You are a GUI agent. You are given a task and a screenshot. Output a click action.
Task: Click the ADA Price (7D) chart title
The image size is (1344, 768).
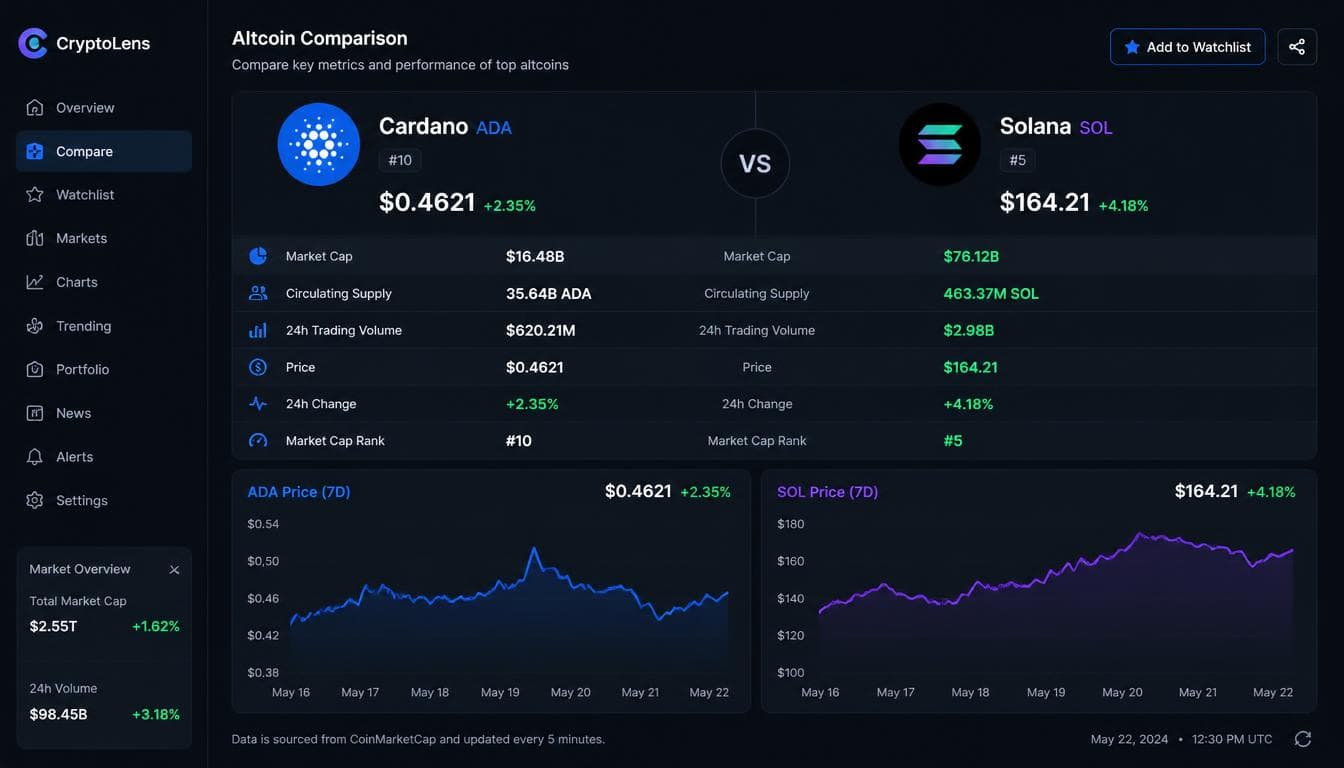(x=299, y=492)
